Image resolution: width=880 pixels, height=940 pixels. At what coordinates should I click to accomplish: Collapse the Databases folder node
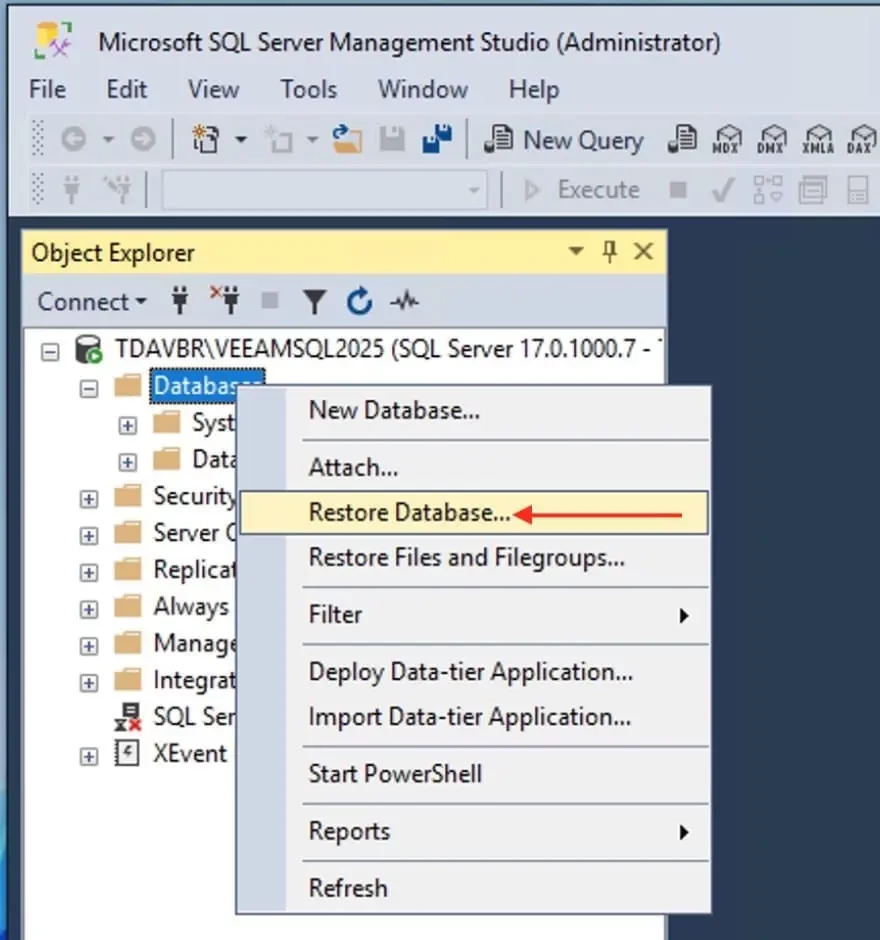(x=89, y=388)
